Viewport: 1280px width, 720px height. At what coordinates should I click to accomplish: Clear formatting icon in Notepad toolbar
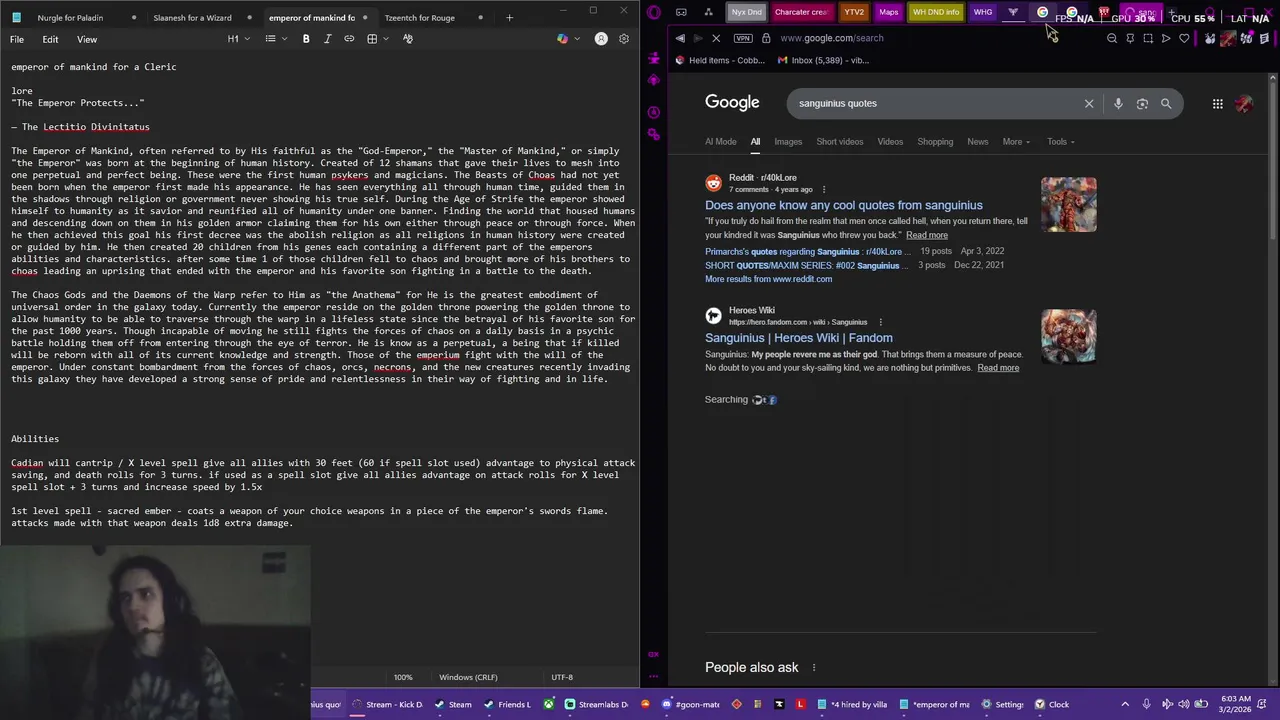click(408, 39)
